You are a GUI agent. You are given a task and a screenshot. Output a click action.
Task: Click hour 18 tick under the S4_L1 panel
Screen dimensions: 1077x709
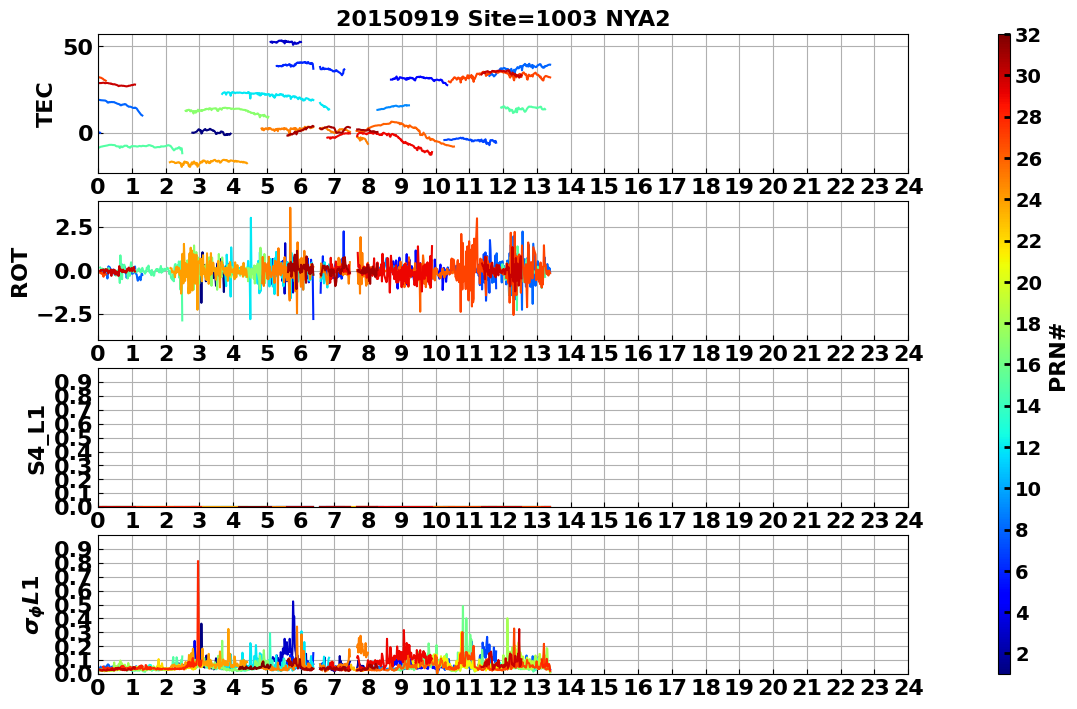point(705,520)
